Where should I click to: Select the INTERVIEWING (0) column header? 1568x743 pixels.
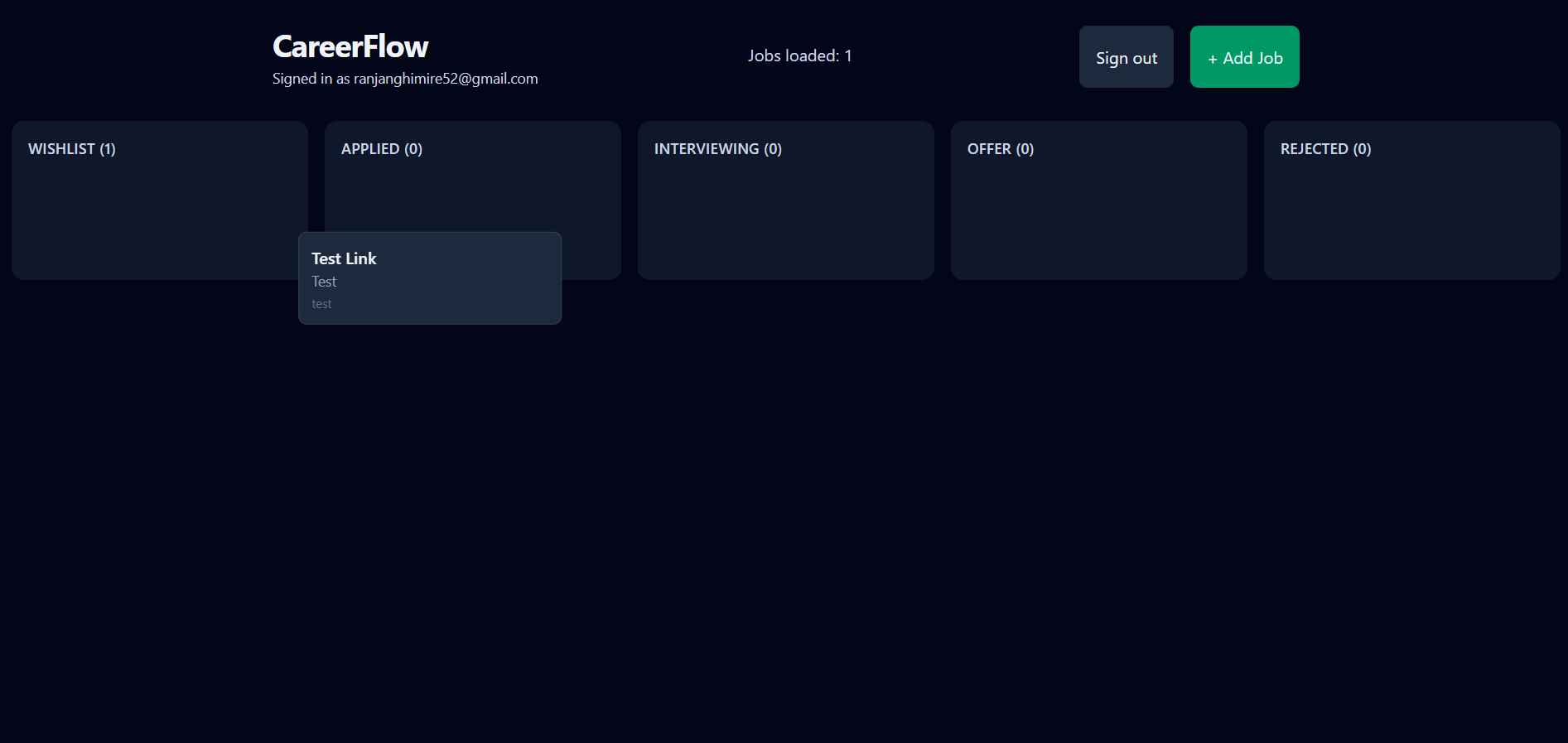coord(717,149)
